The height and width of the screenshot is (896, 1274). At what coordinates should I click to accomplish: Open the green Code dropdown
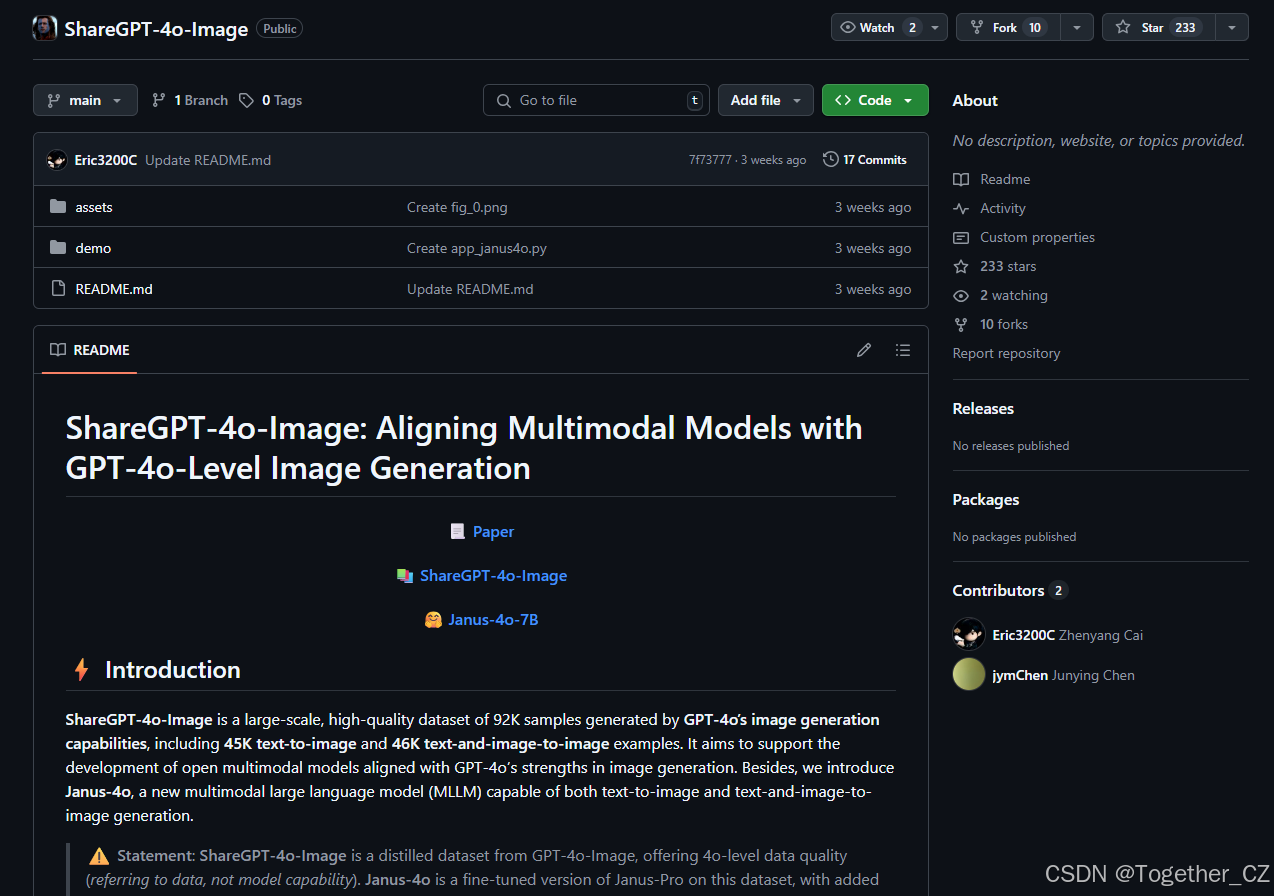pos(875,100)
